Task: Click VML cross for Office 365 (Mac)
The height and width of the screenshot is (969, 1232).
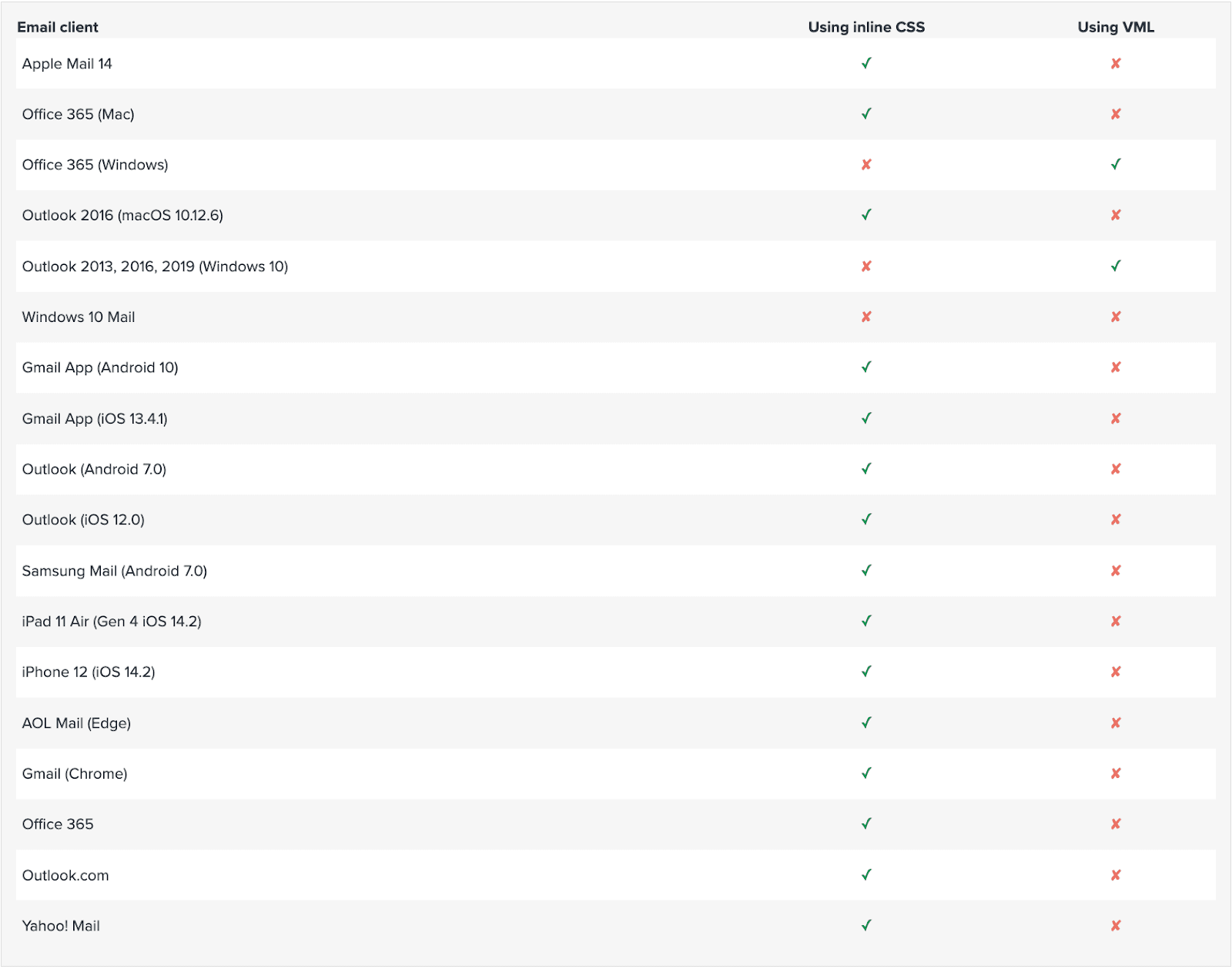Action: click(x=1116, y=114)
